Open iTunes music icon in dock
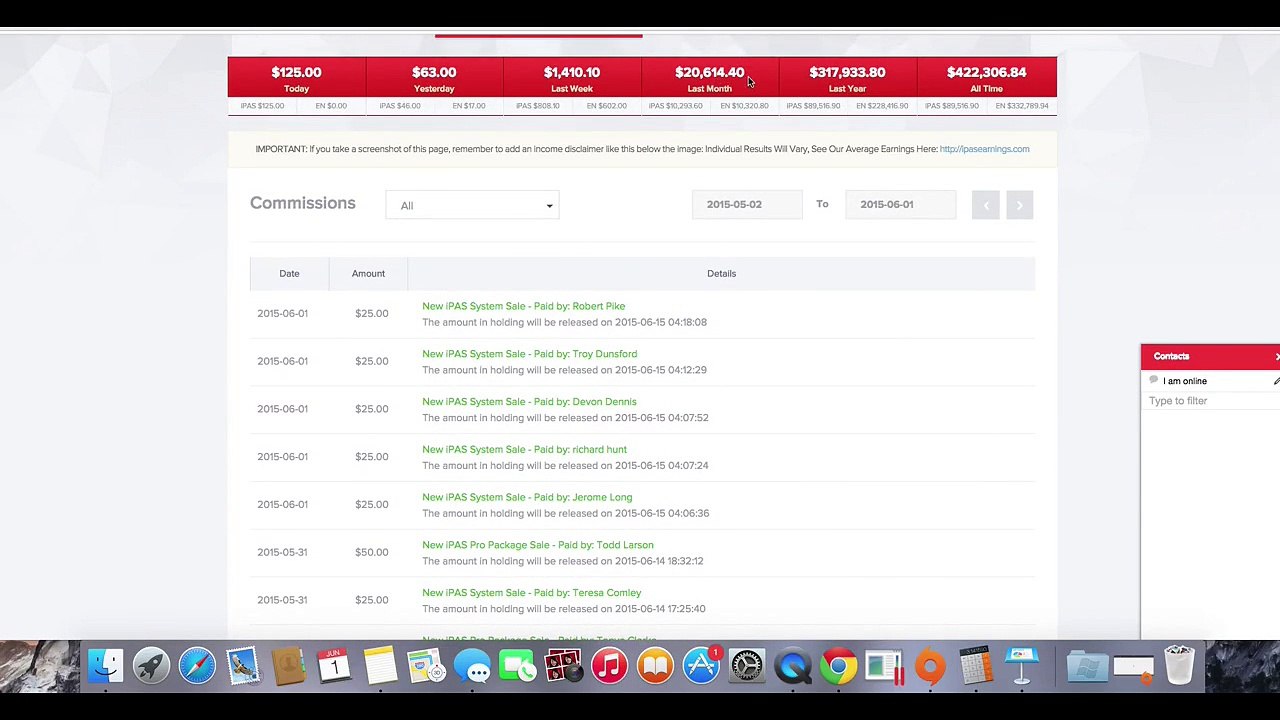Screen dimensions: 1280x720 (x=609, y=666)
